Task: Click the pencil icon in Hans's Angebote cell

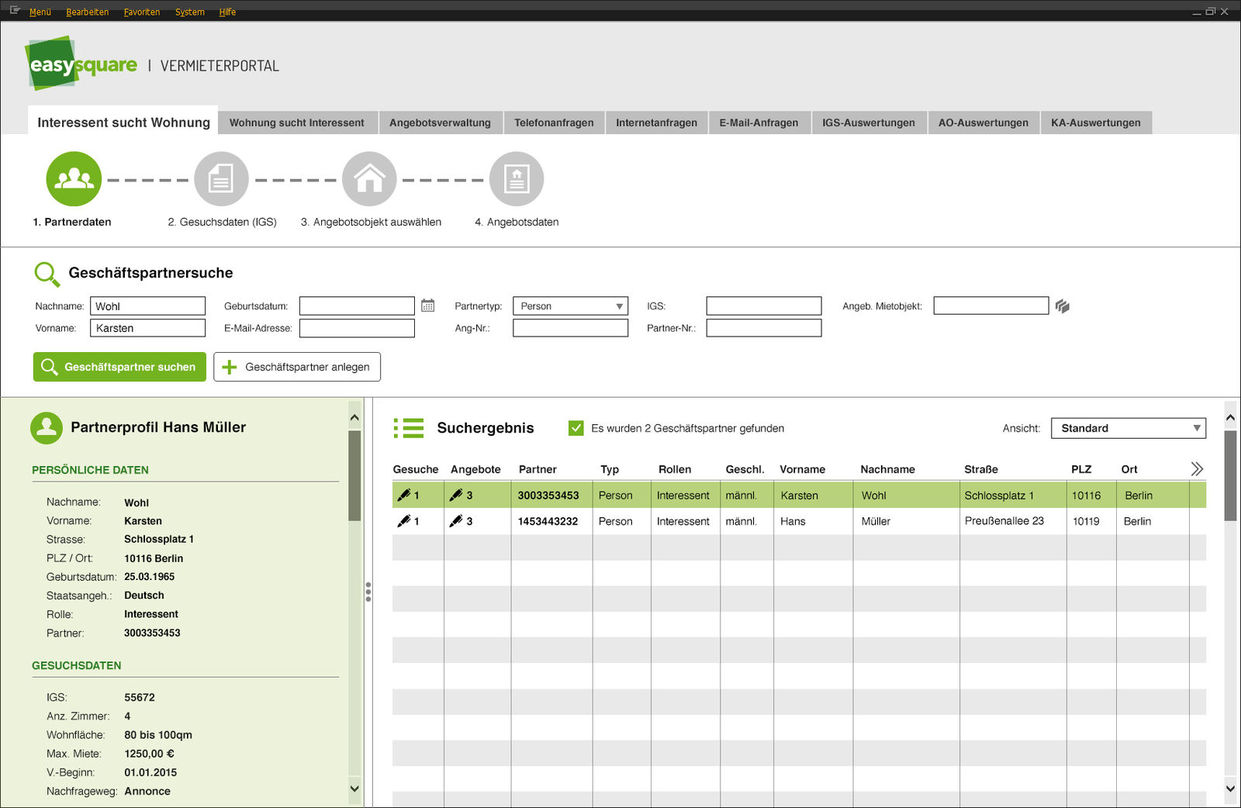Action: click(x=456, y=521)
